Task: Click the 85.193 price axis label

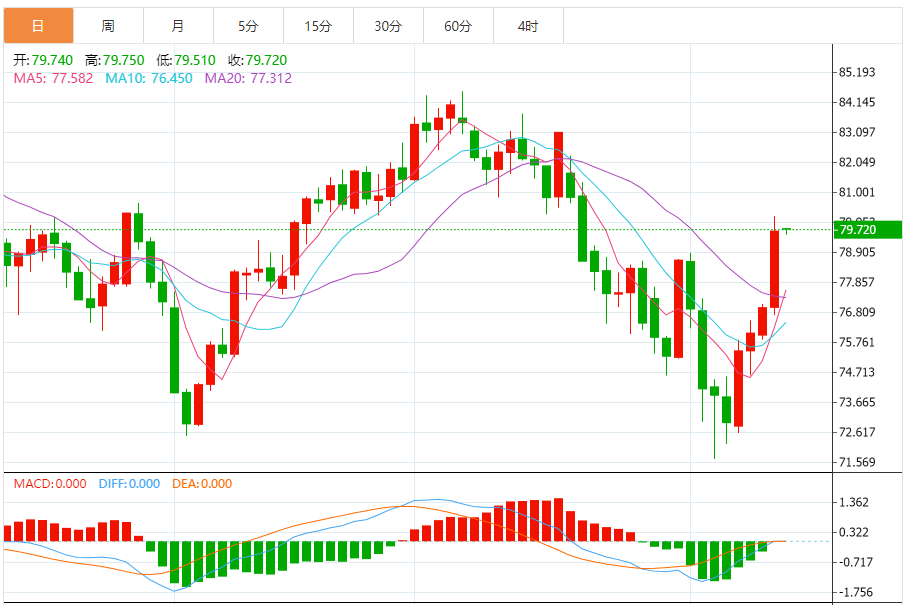Action: tap(857, 72)
